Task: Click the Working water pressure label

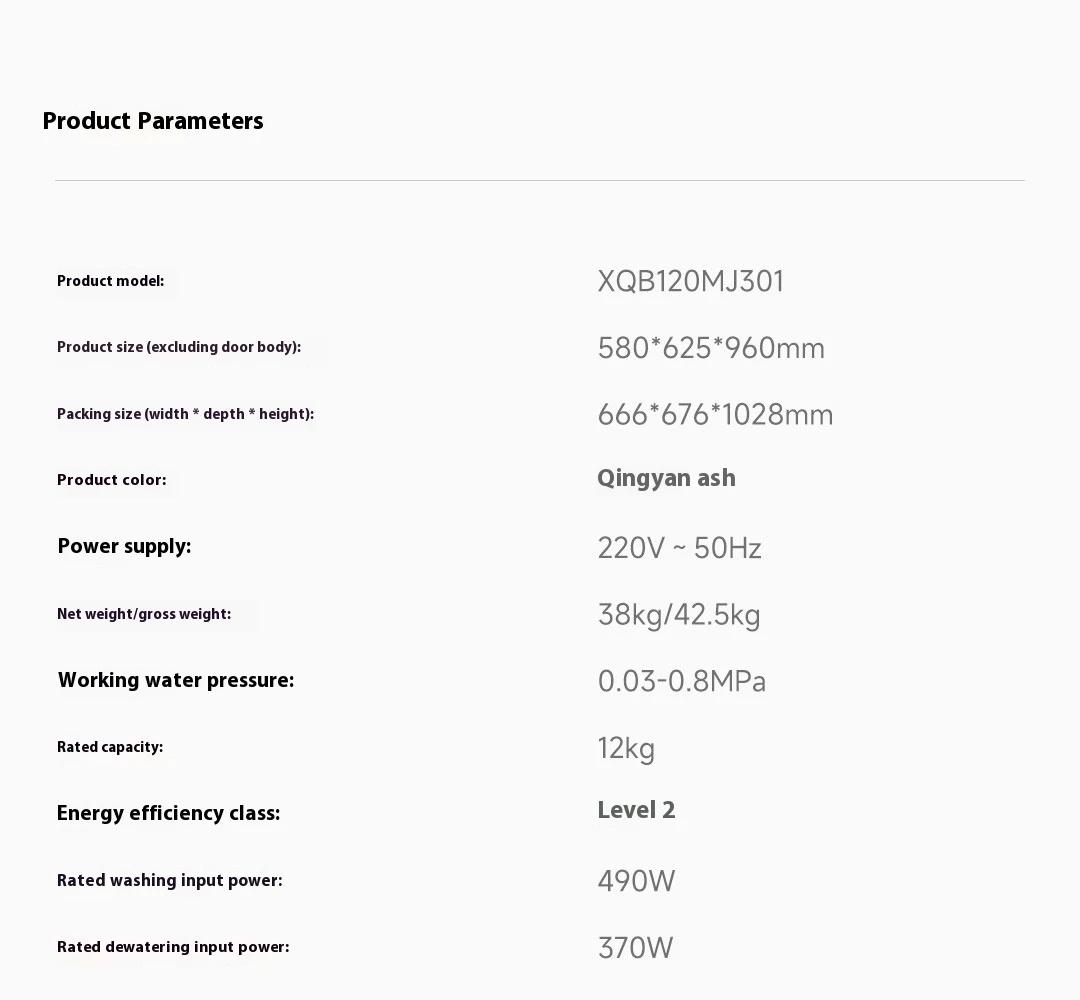Action: pos(176,680)
